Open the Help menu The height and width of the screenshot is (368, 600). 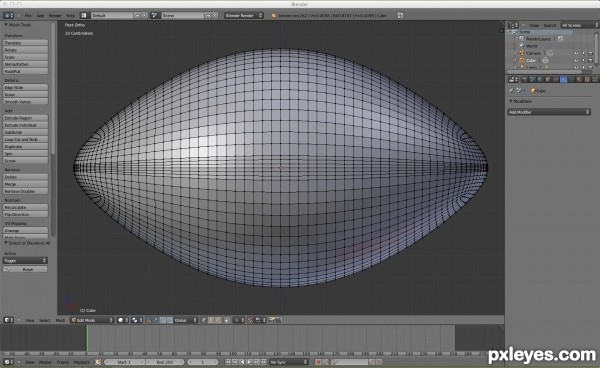tap(70, 16)
